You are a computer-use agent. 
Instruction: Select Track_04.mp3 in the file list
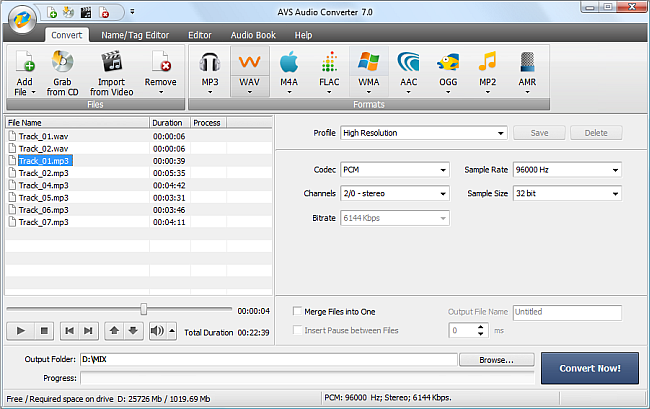click(x=44, y=185)
